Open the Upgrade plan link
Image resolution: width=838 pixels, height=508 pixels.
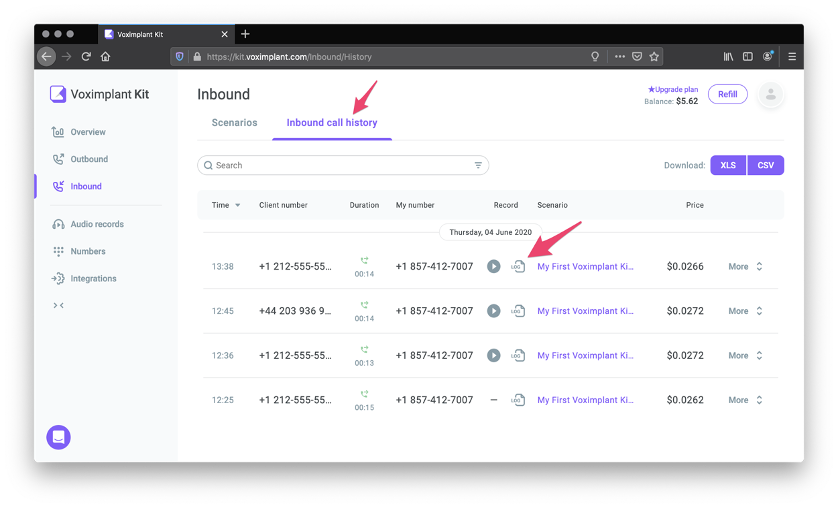click(673, 89)
